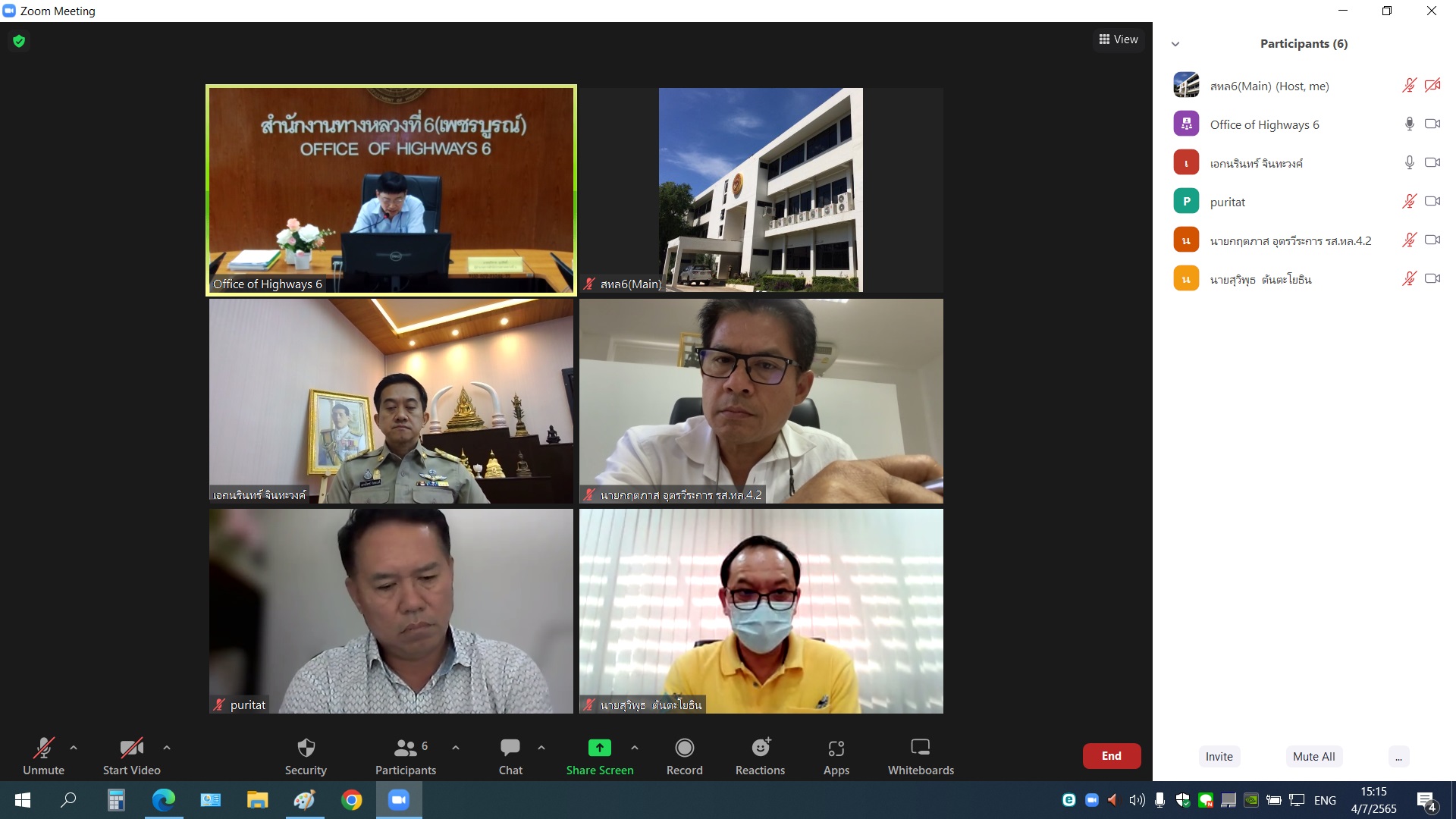Screen dimensions: 1456x819
Task: Click the green encryption shield icon
Action: click(19, 41)
